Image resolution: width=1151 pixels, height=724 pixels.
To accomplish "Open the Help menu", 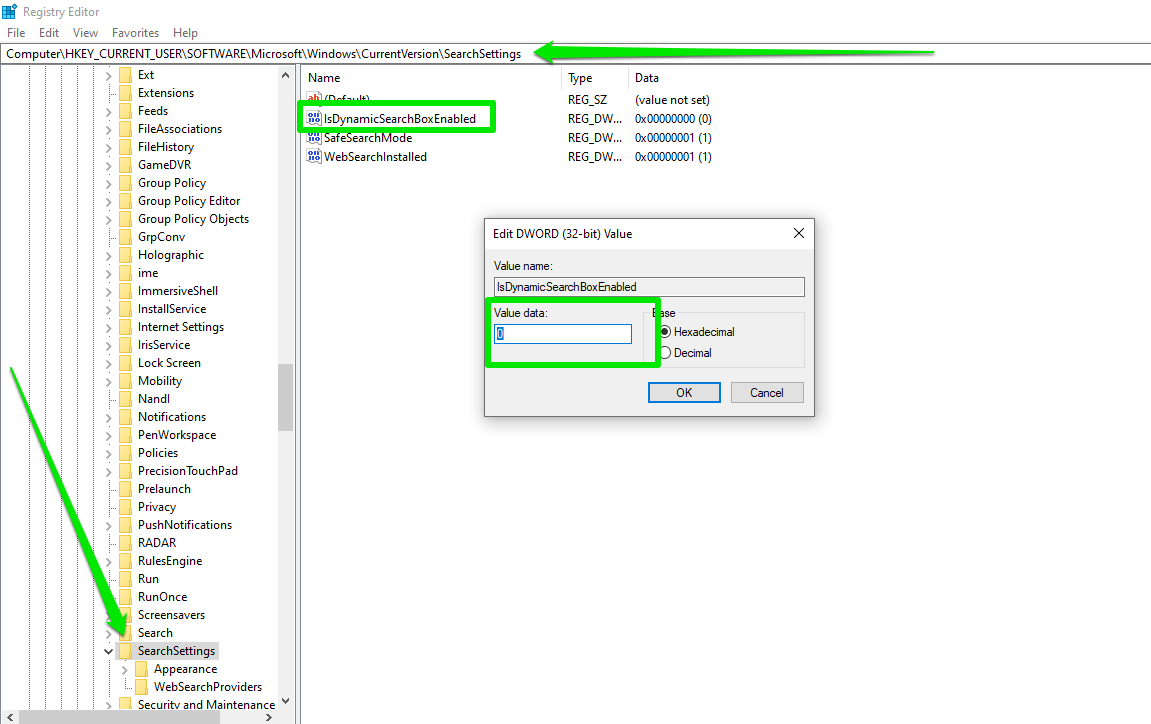I will [x=185, y=33].
